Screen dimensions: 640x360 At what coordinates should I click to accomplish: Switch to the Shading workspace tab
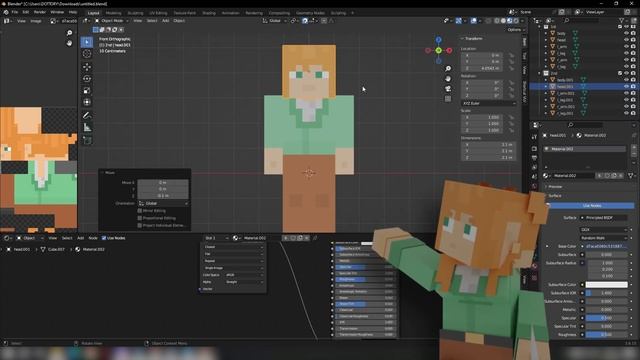(209, 13)
